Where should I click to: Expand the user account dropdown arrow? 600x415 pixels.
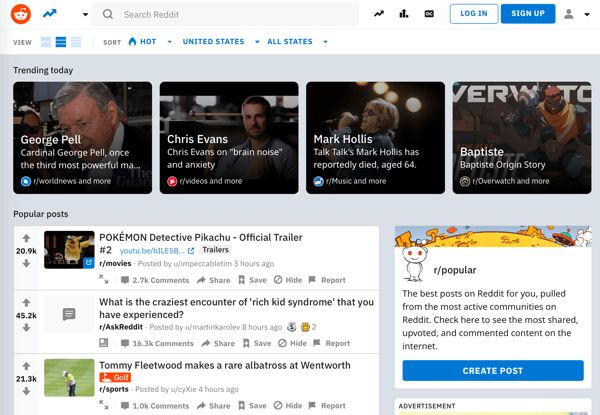point(587,15)
